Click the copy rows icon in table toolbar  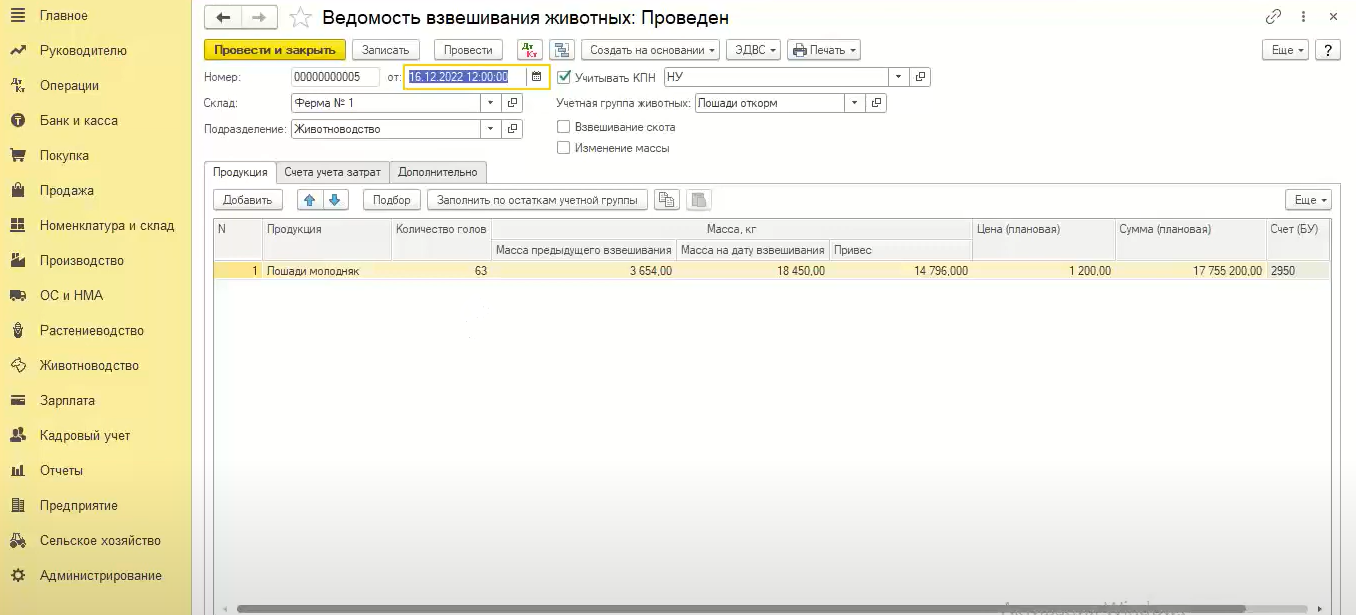pyautogui.click(x=666, y=200)
